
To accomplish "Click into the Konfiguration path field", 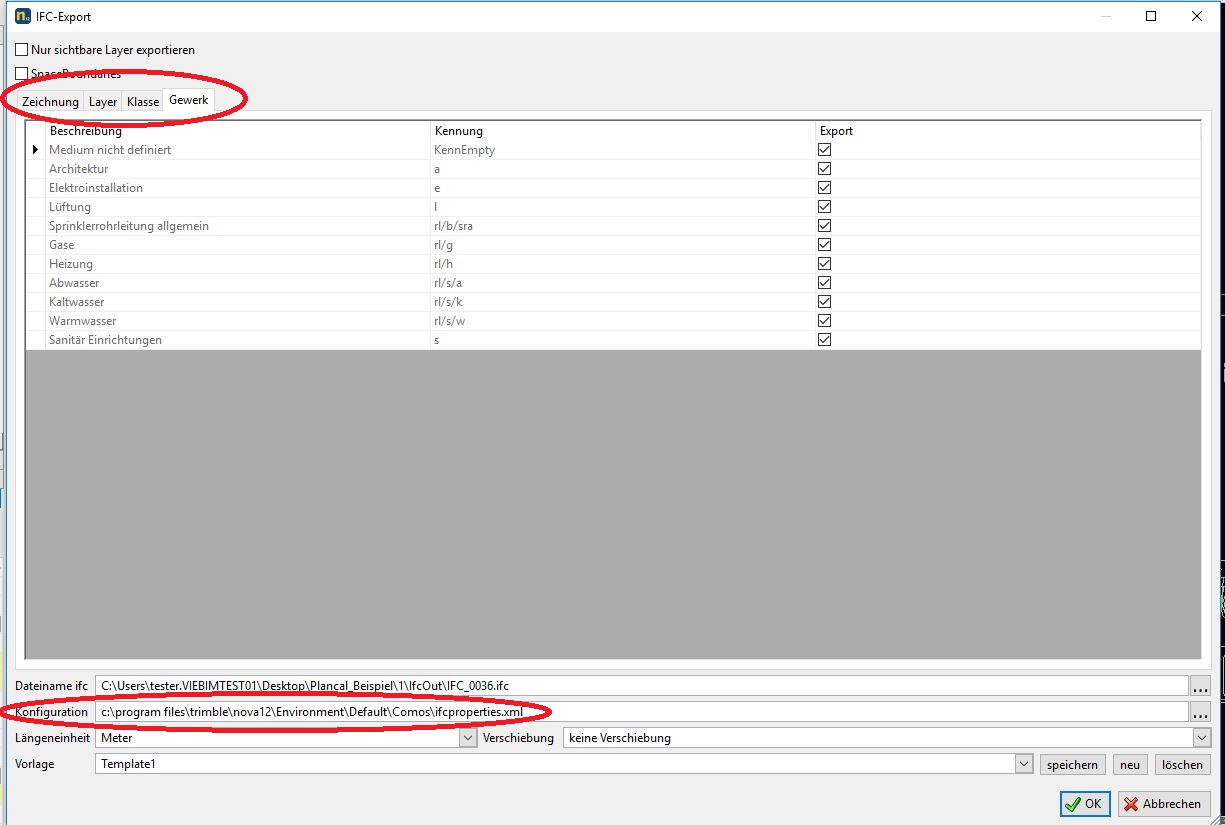I will (x=640, y=712).
